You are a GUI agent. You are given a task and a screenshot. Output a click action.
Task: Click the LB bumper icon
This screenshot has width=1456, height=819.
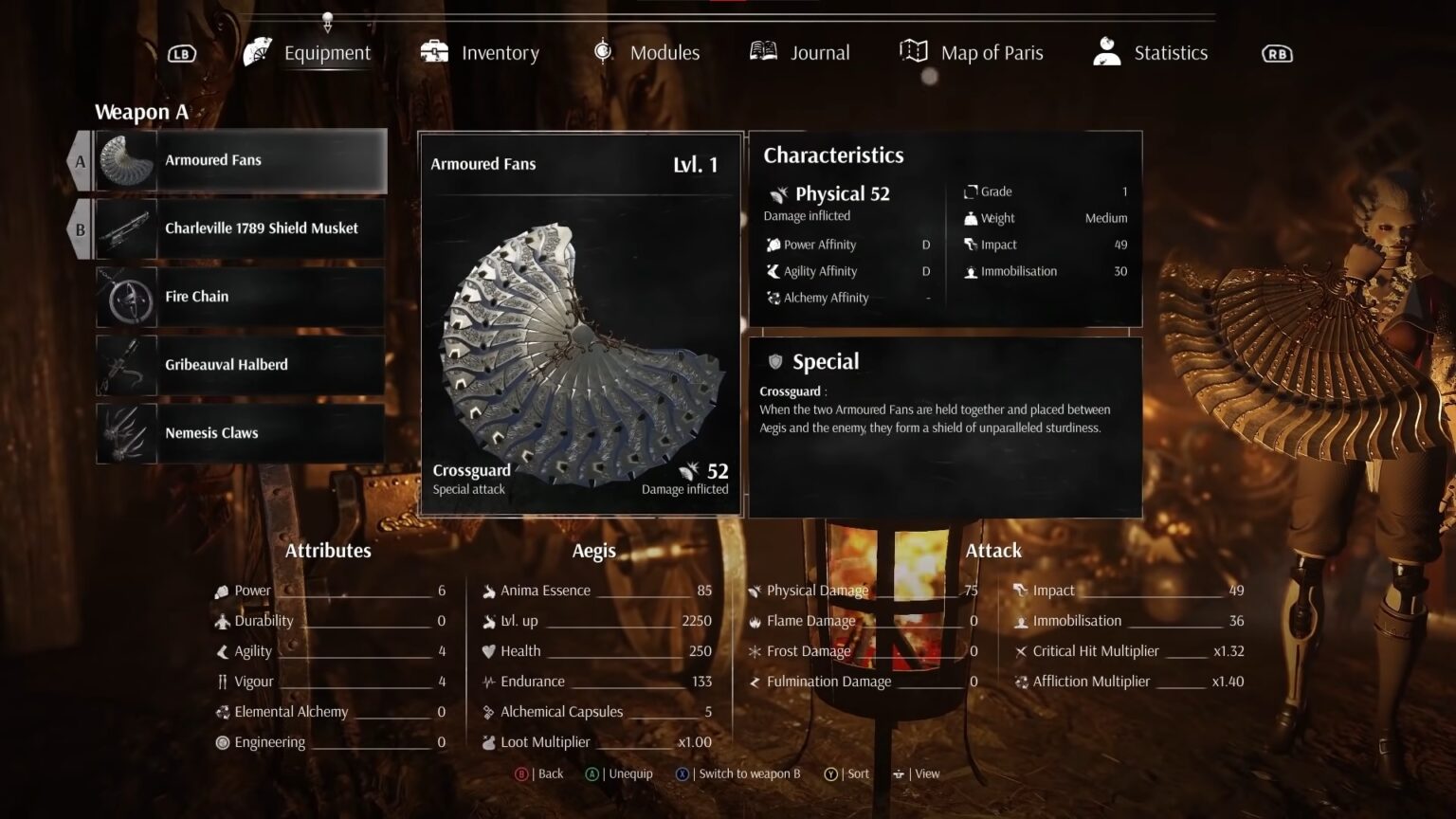pyautogui.click(x=182, y=54)
